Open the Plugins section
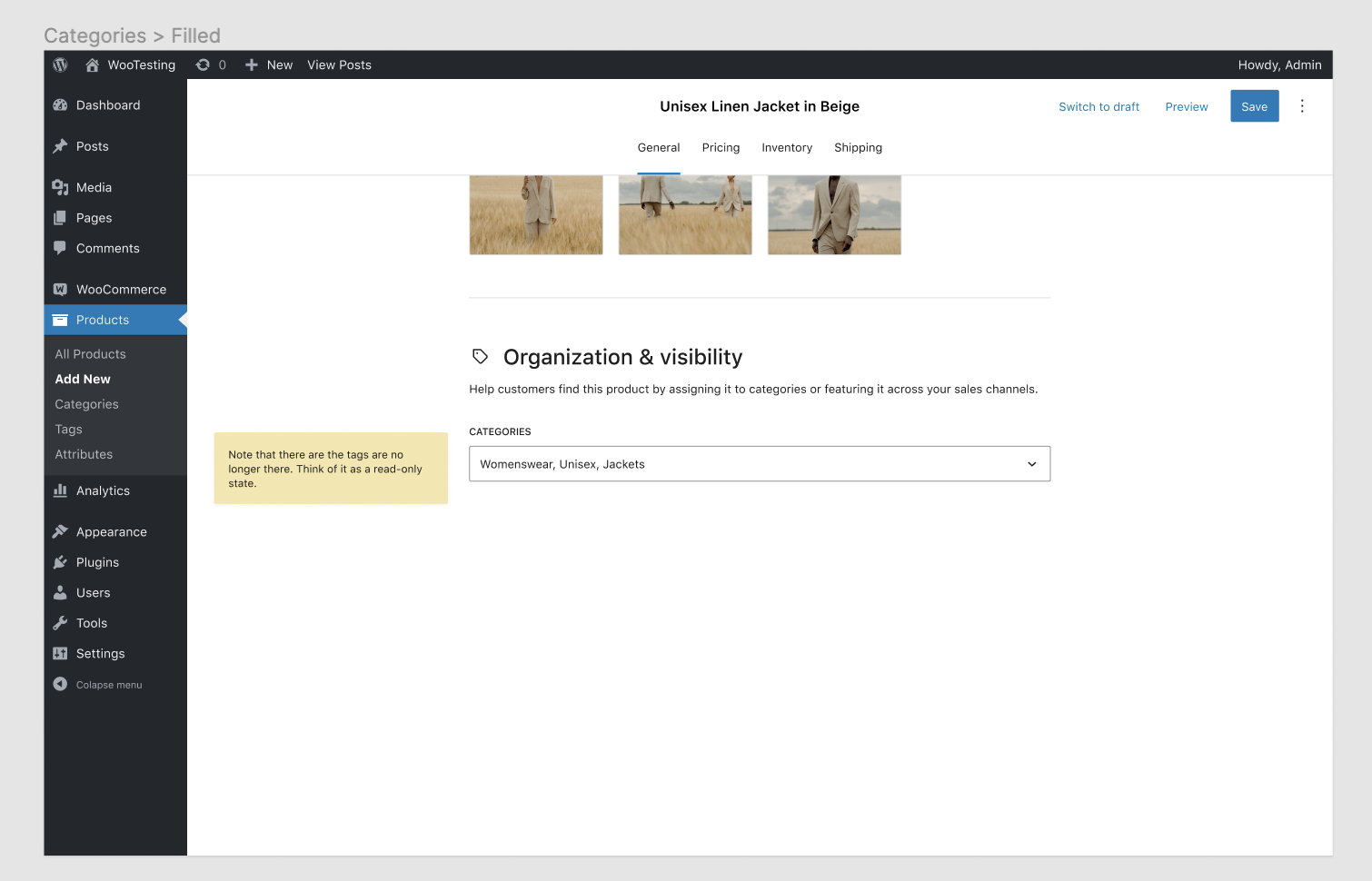1372x881 pixels. pyautogui.click(x=60, y=562)
